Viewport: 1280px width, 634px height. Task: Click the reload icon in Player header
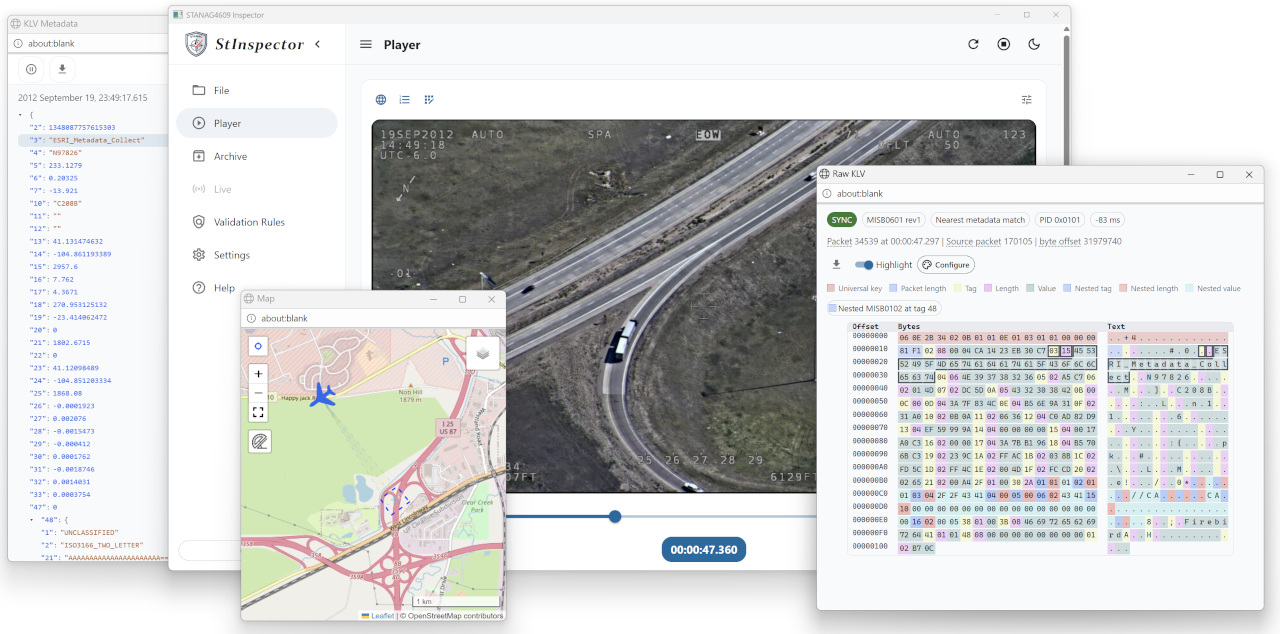point(973,44)
